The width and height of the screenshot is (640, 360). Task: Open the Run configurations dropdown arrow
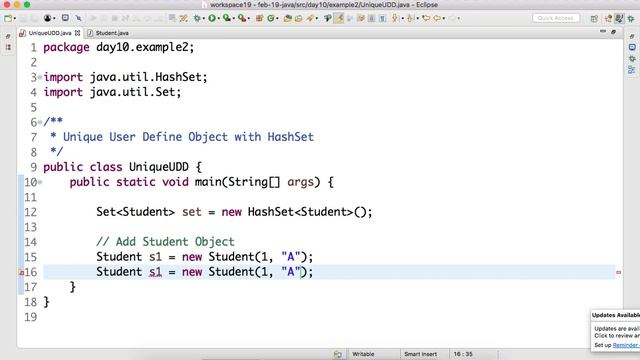click(219, 18)
